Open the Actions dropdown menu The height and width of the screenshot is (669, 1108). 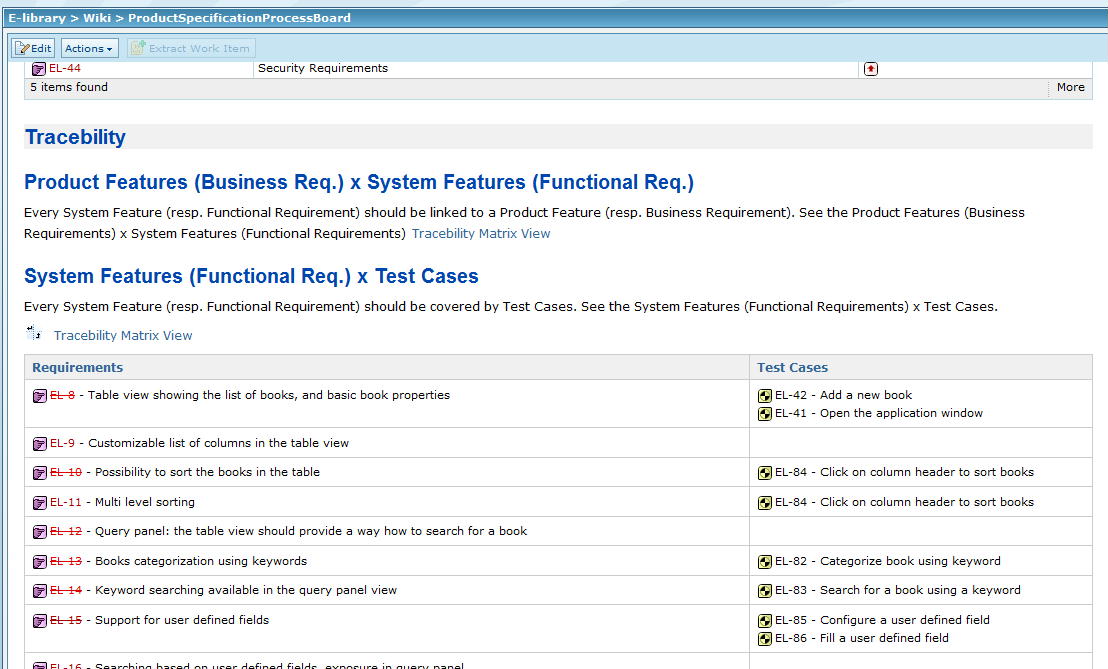89,48
